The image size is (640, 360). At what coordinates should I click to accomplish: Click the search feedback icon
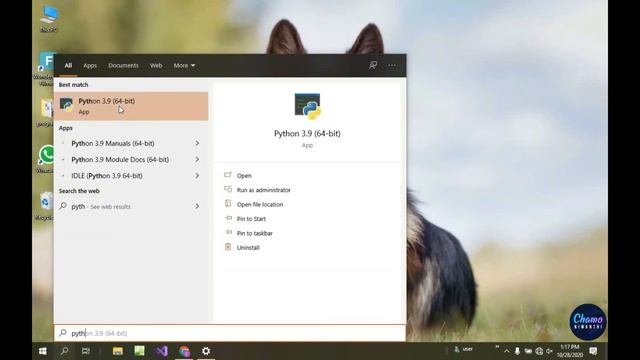click(373, 65)
